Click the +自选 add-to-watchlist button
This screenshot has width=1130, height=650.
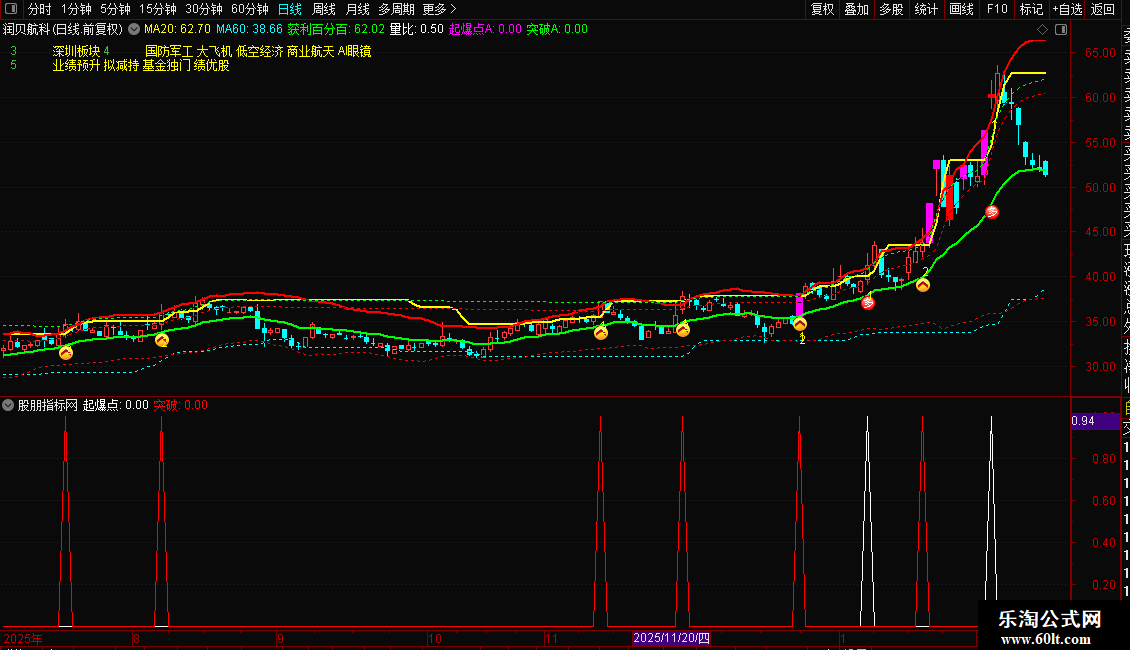click(x=1066, y=9)
